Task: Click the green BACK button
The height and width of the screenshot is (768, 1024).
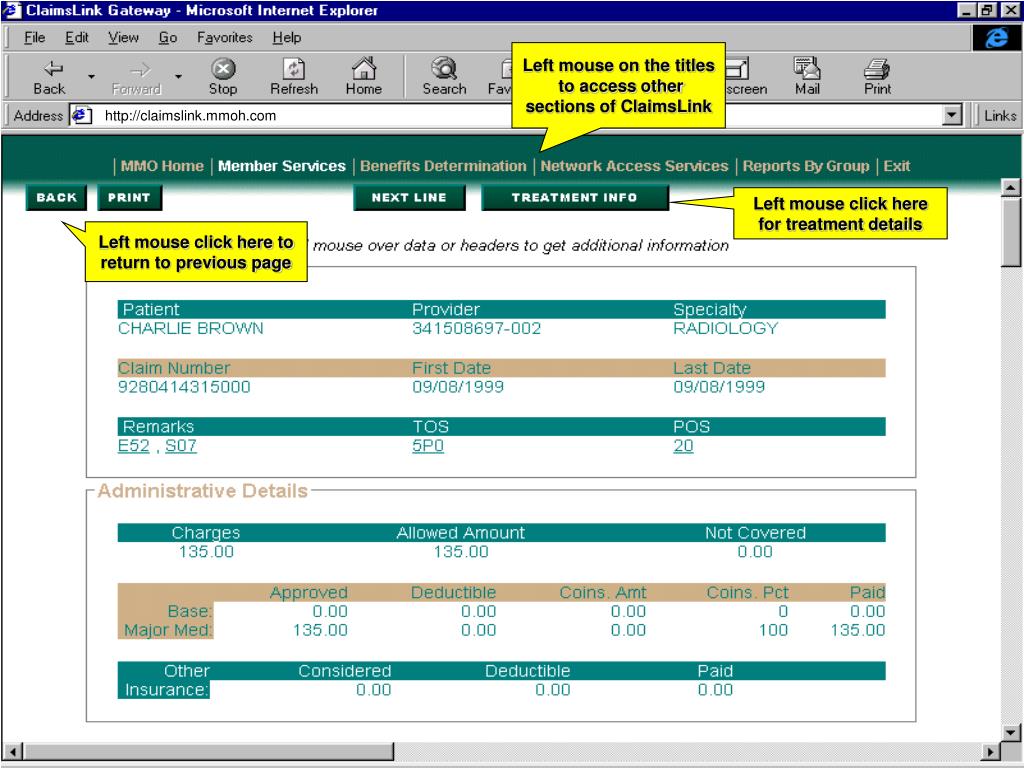Action: pyautogui.click(x=56, y=197)
